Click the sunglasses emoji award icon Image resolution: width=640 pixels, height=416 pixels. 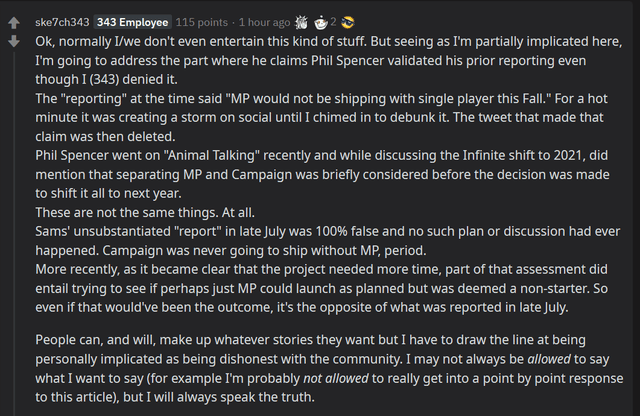point(348,22)
